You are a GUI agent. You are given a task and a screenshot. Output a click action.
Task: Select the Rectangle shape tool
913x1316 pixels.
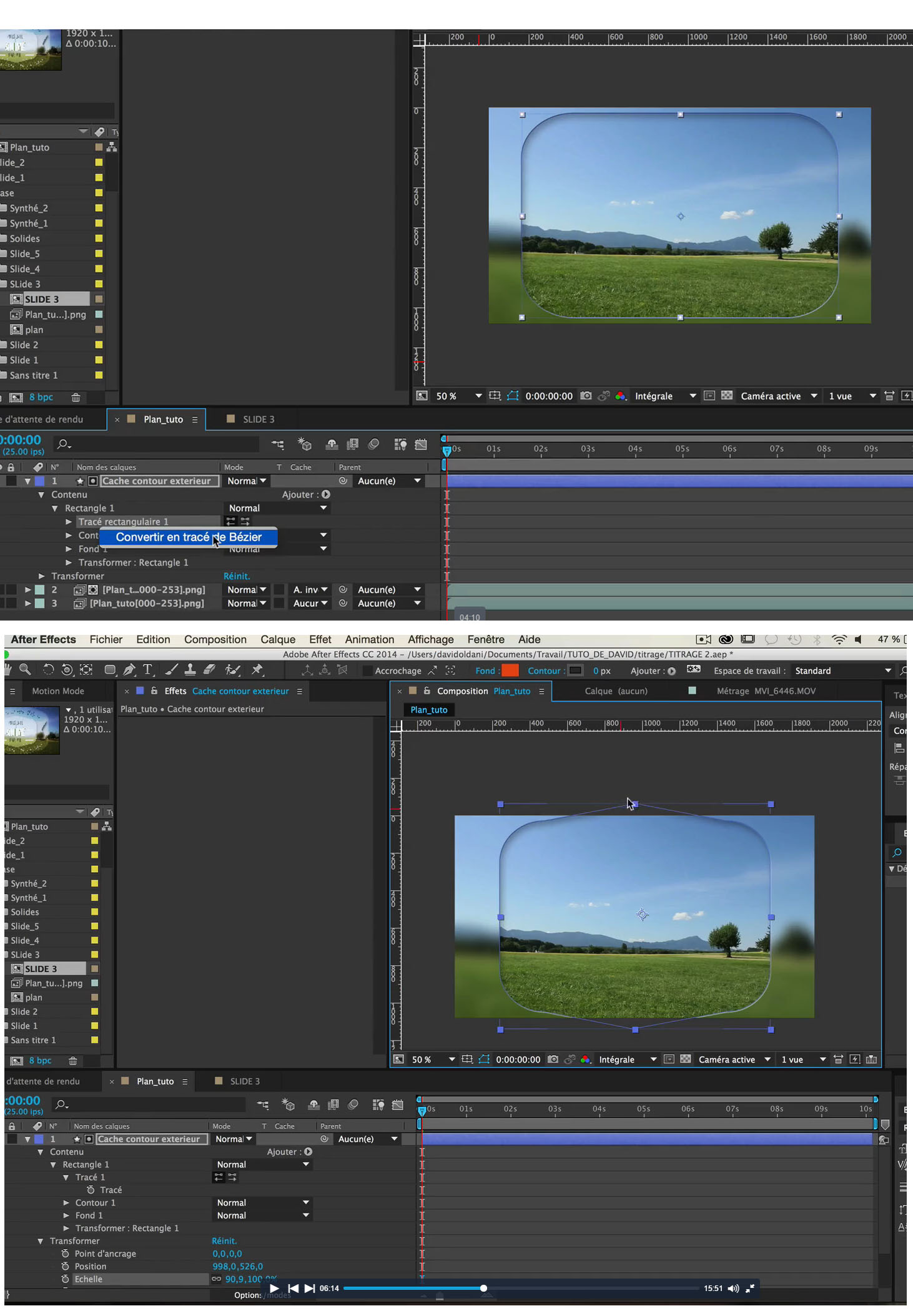(110, 670)
